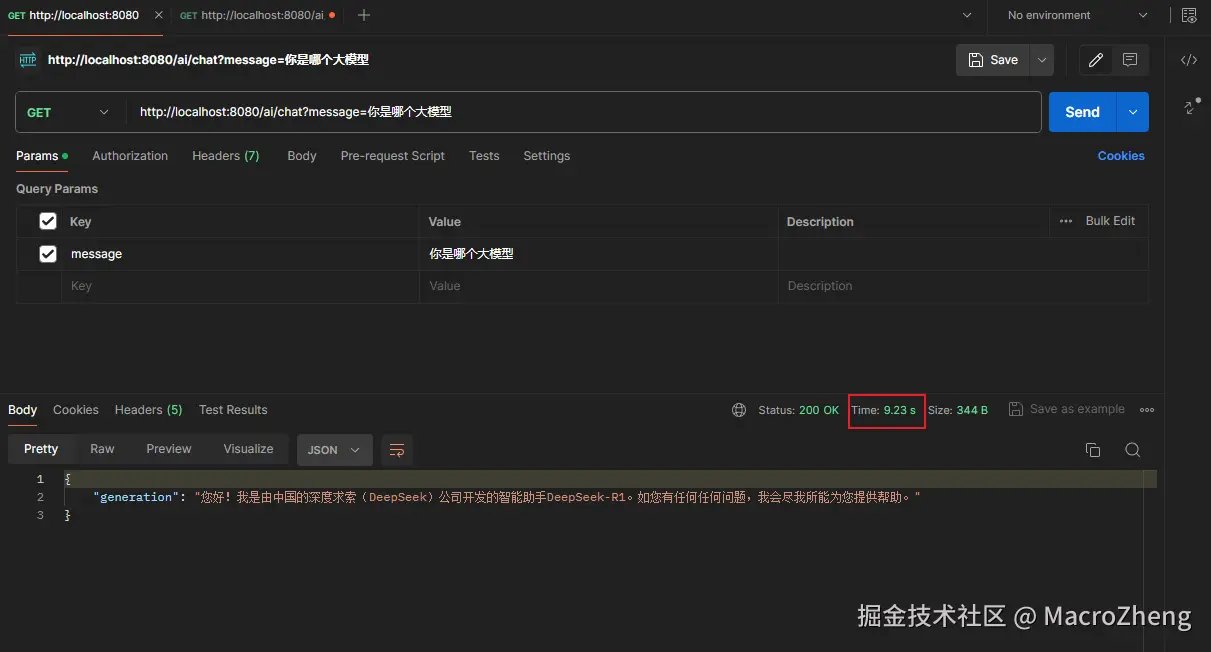This screenshot has width=1211, height=652.
Task: Open the code snippet icon in sidebar
Action: point(1188,60)
